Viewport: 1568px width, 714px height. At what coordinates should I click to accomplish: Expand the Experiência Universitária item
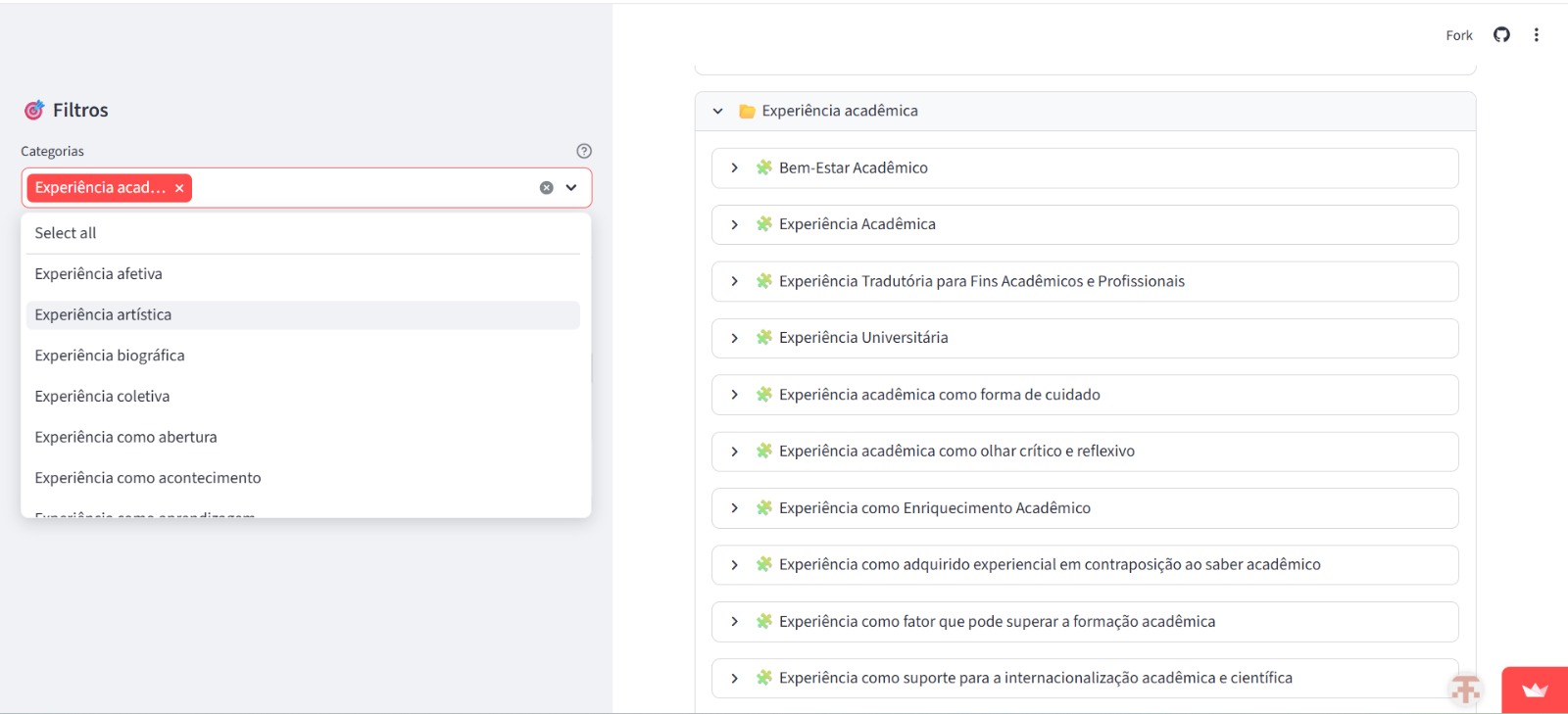pos(735,338)
